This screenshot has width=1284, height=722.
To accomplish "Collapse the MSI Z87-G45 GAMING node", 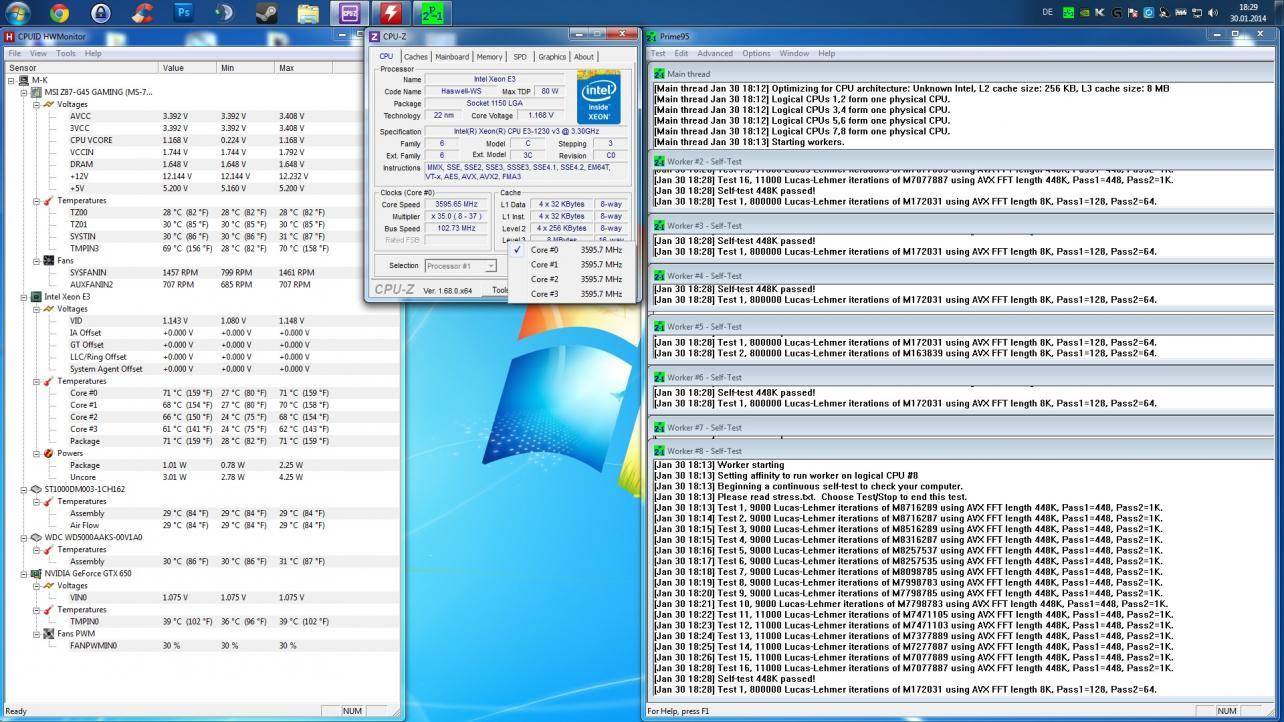I will coord(24,92).
